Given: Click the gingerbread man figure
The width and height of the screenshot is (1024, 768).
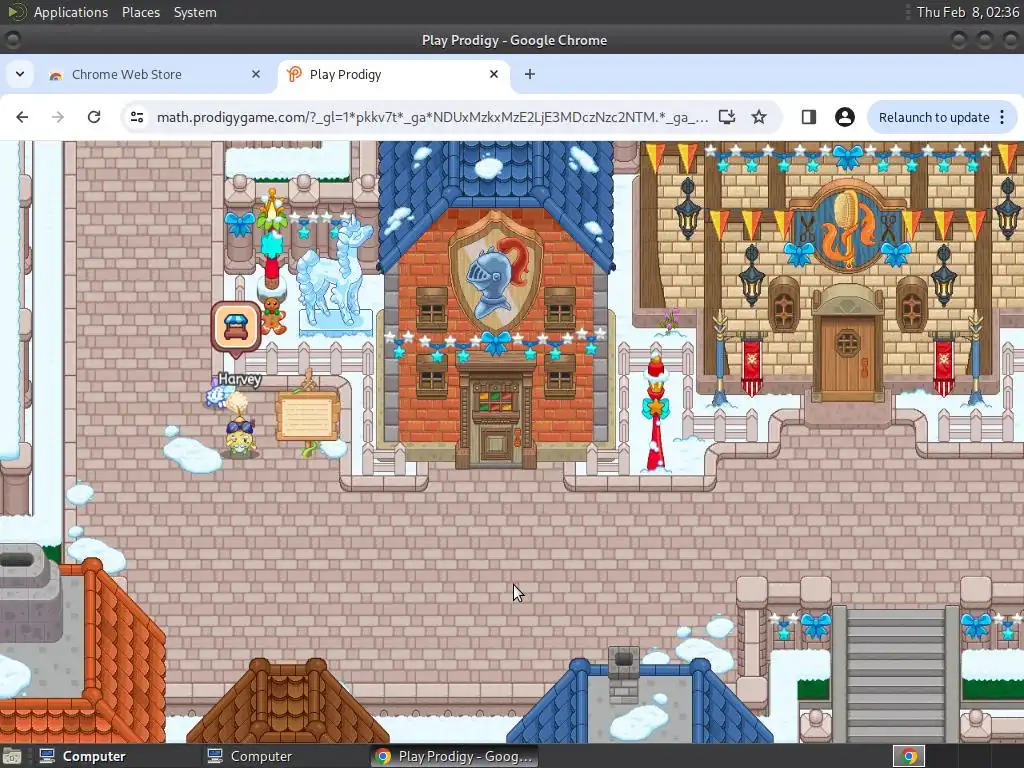Looking at the screenshot, I should (x=273, y=315).
